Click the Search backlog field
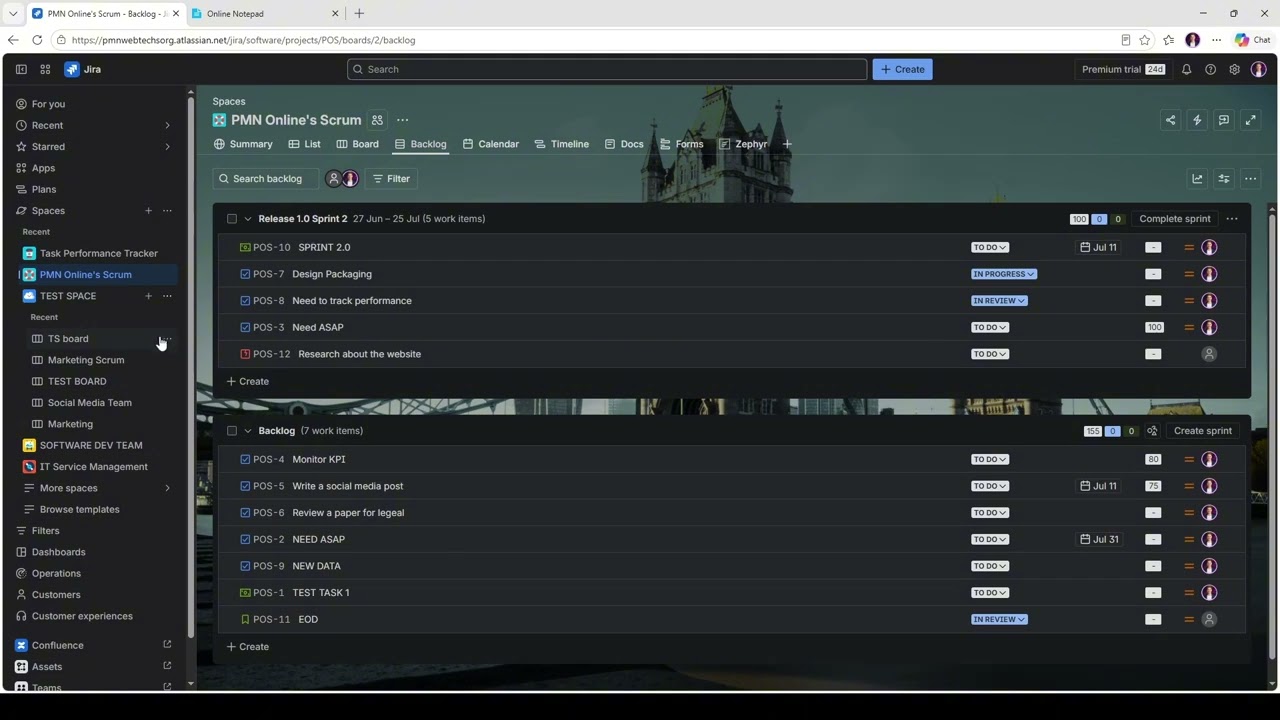This screenshot has width=1280, height=720. coord(265,179)
